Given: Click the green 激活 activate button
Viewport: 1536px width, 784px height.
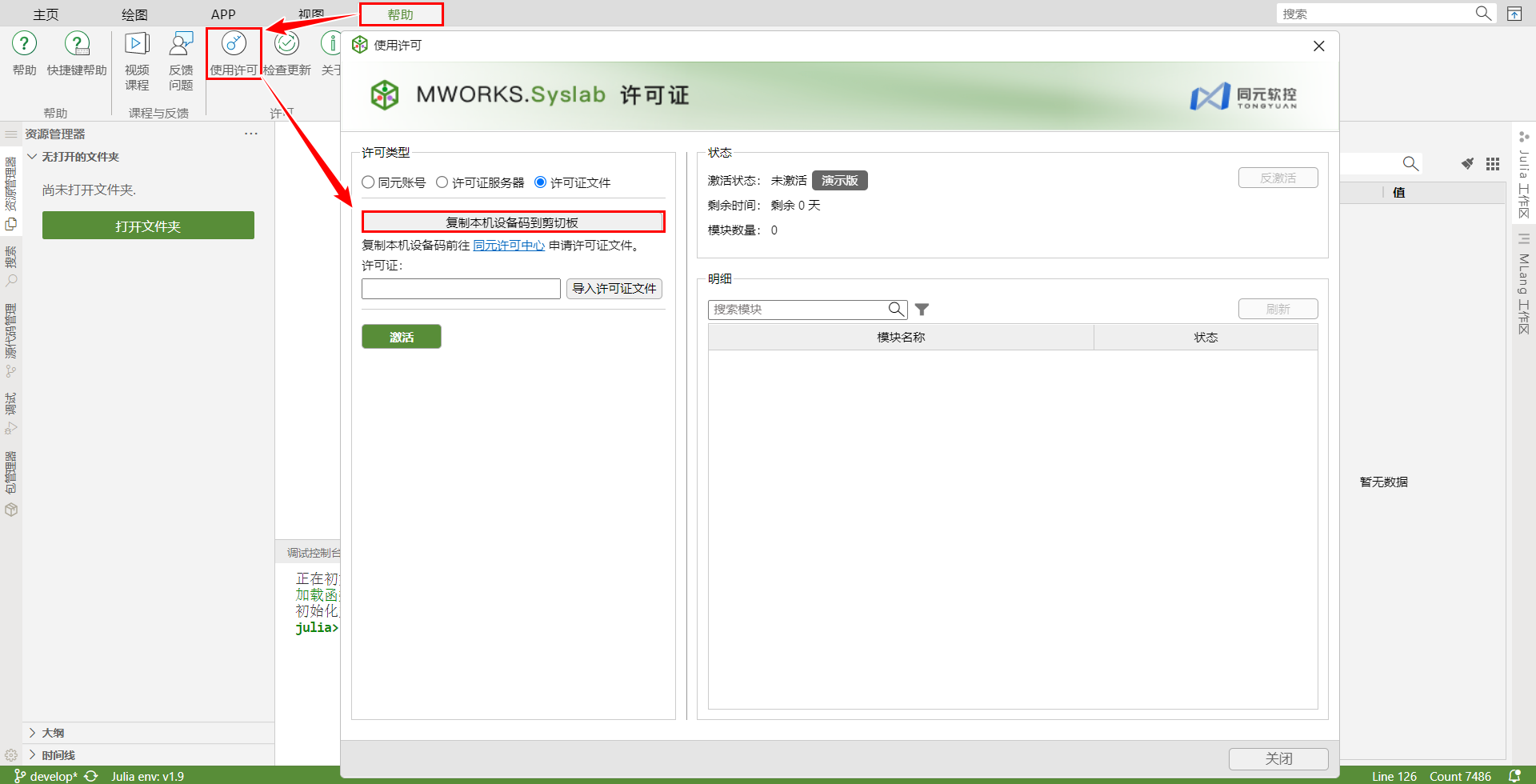Looking at the screenshot, I should pyautogui.click(x=401, y=337).
